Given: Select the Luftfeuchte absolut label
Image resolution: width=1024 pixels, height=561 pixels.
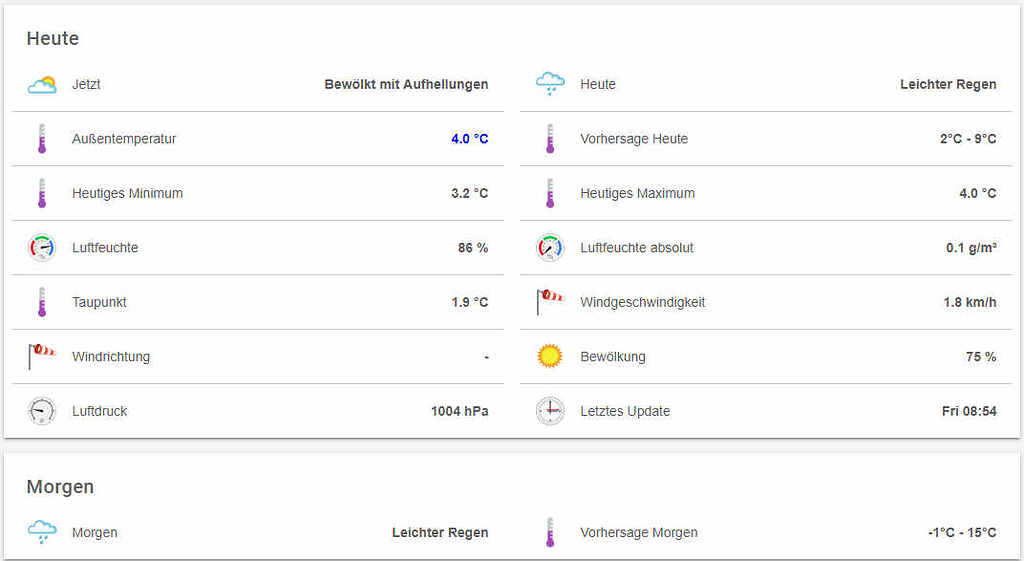Looking at the screenshot, I should tap(636, 248).
